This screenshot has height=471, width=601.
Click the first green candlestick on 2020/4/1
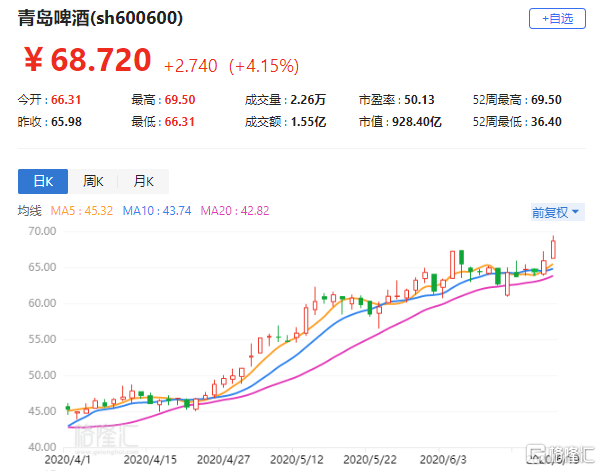point(68,409)
